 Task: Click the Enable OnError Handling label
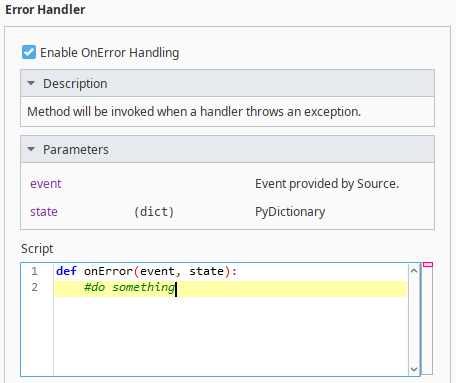110,53
